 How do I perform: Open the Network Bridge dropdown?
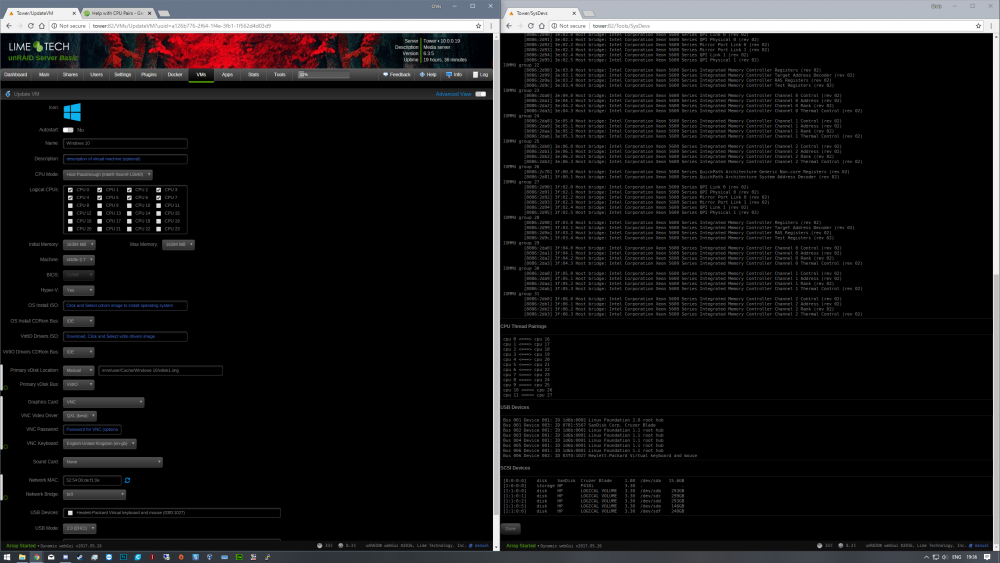coord(94,494)
